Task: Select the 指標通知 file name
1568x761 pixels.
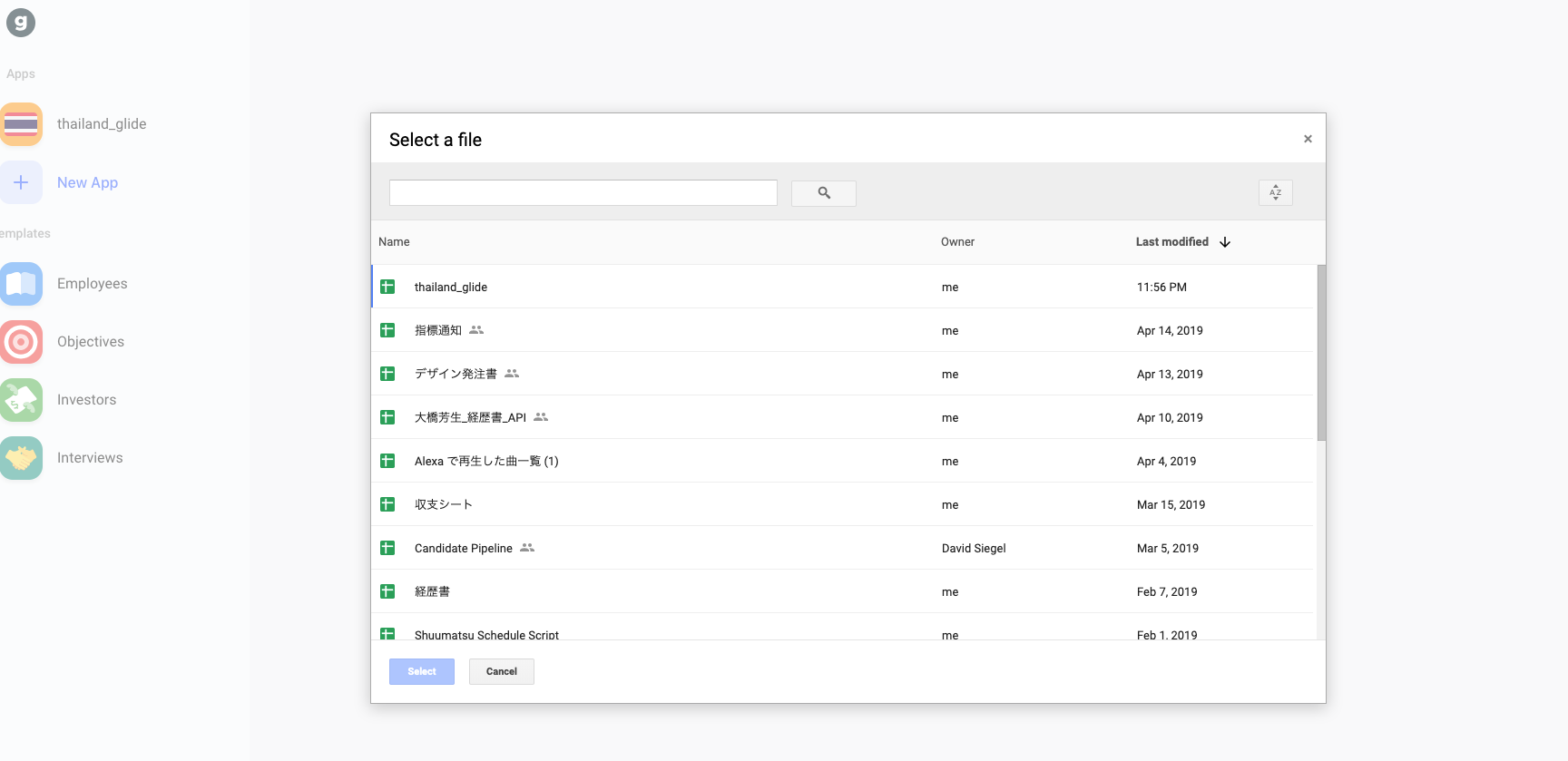Action: click(438, 330)
